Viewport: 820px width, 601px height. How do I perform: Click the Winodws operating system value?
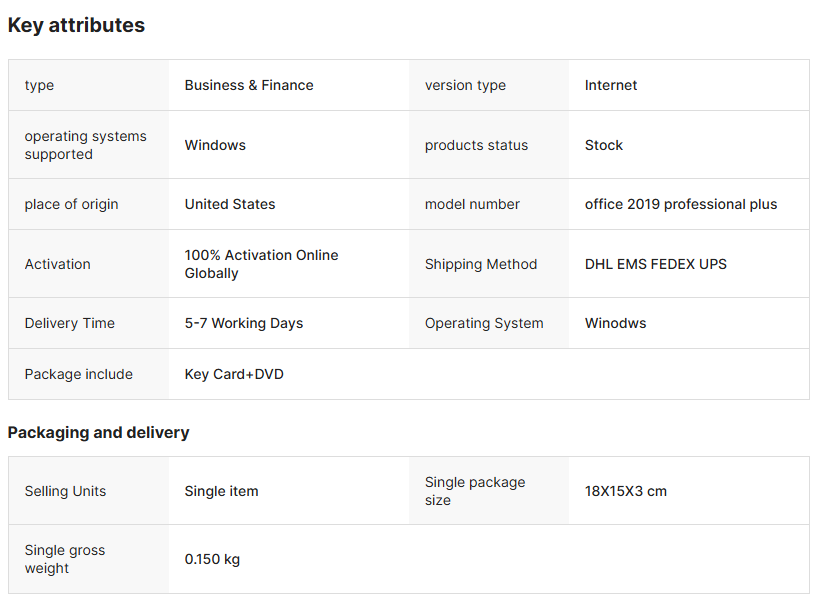[615, 323]
